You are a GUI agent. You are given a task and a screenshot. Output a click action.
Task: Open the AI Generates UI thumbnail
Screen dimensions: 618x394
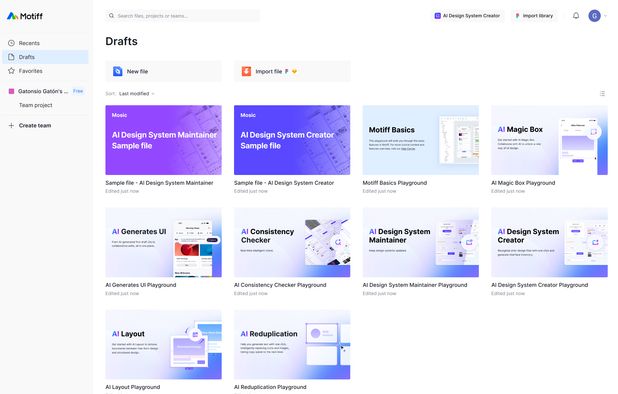click(163, 242)
